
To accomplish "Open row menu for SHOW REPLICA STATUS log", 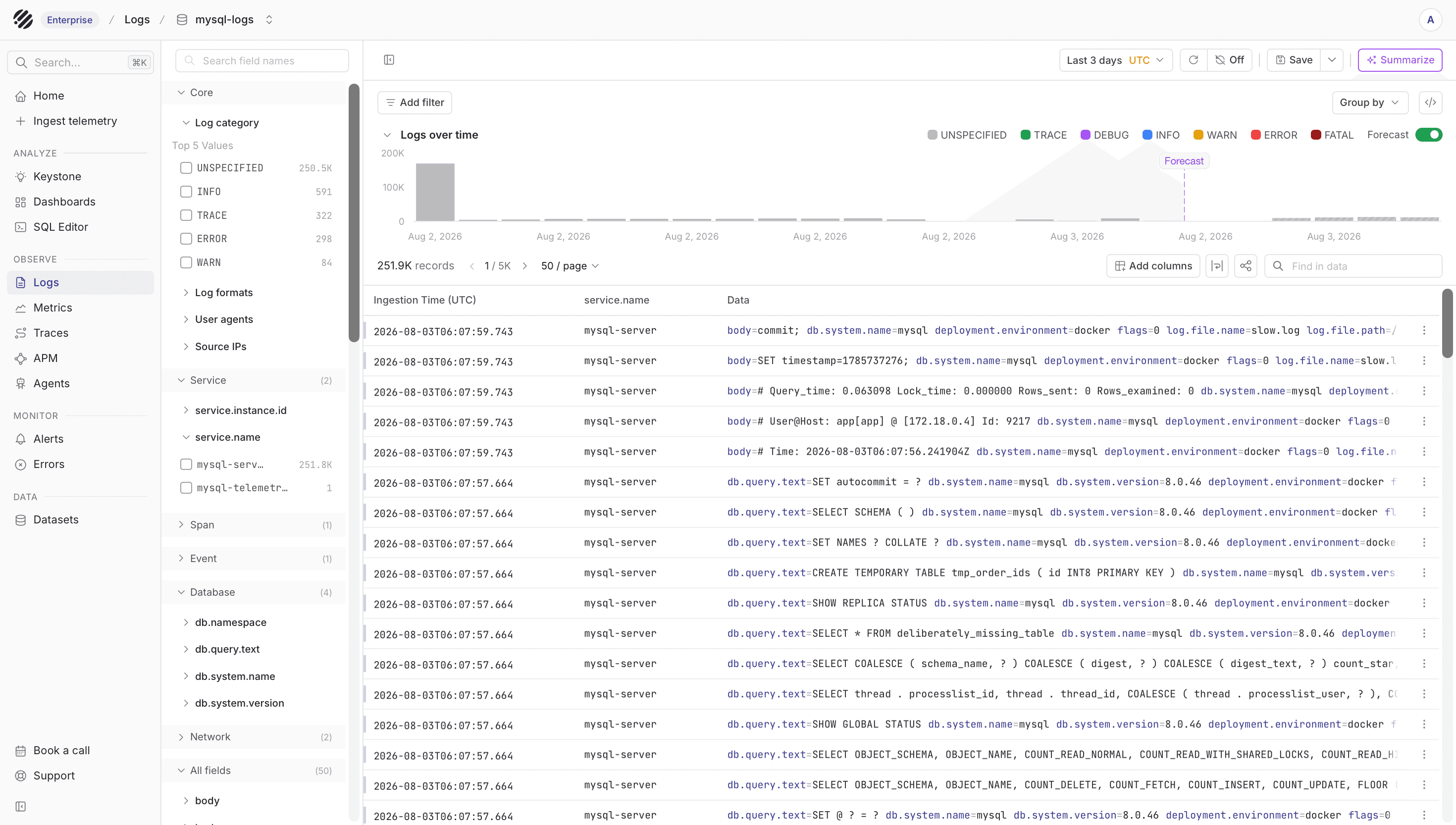I will tap(1424, 603).
